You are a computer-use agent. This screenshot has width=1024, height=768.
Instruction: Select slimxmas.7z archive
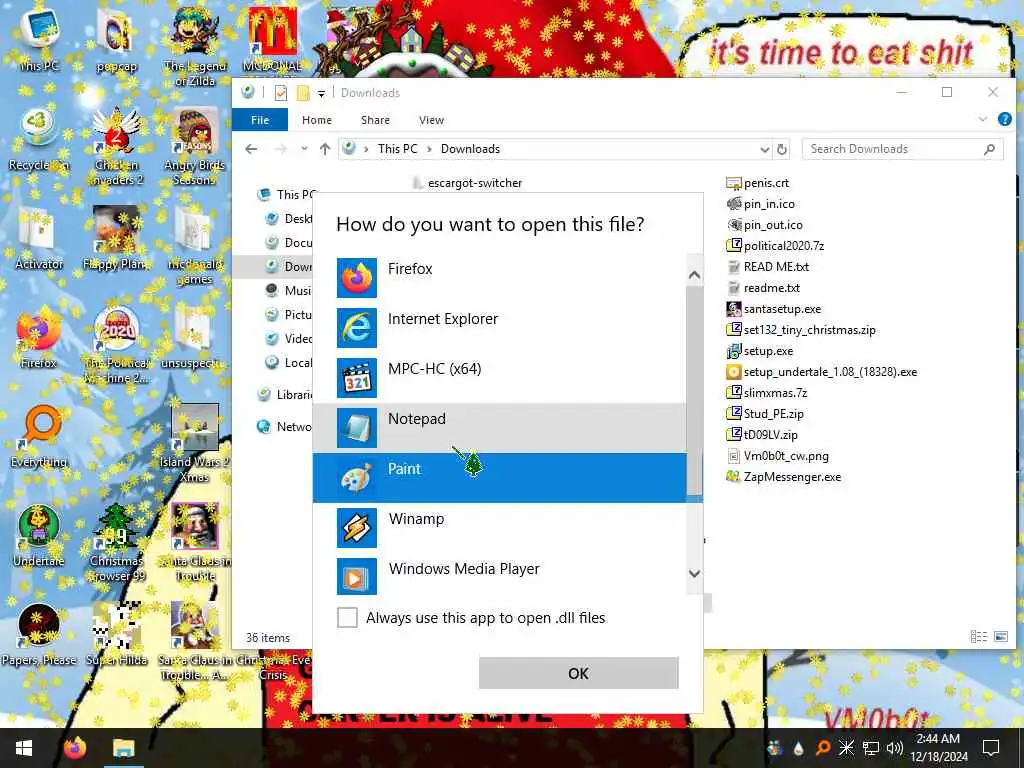[x=767, y=392]
